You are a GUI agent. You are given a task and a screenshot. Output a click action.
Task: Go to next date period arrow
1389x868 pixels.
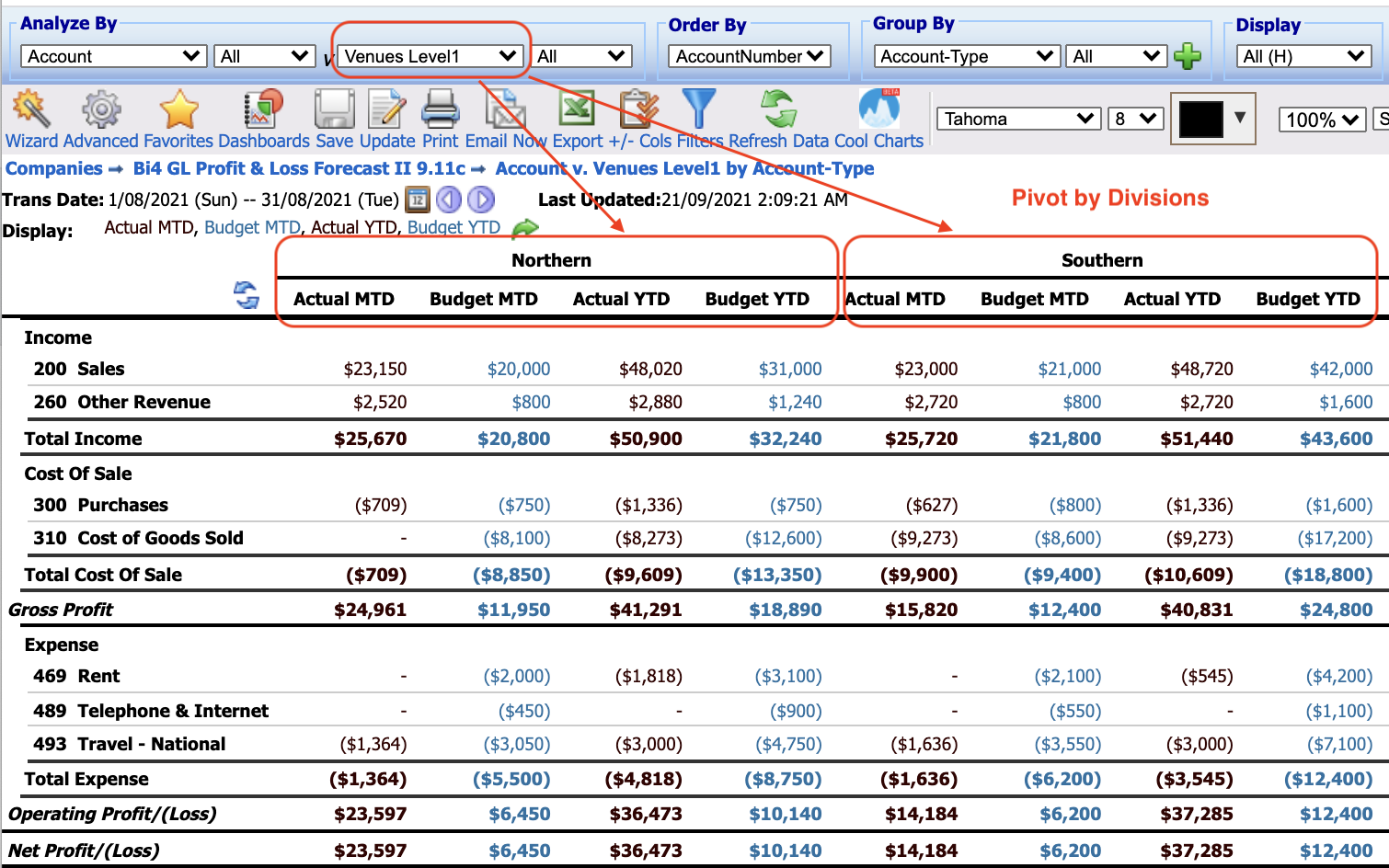click(x=481, y=199)
